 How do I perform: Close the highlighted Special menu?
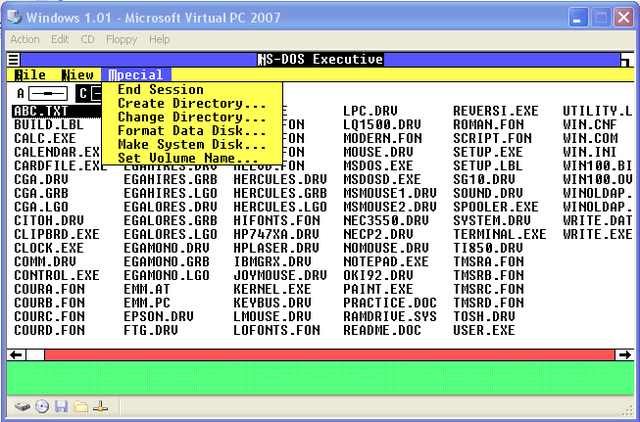(x=136, y=75)
